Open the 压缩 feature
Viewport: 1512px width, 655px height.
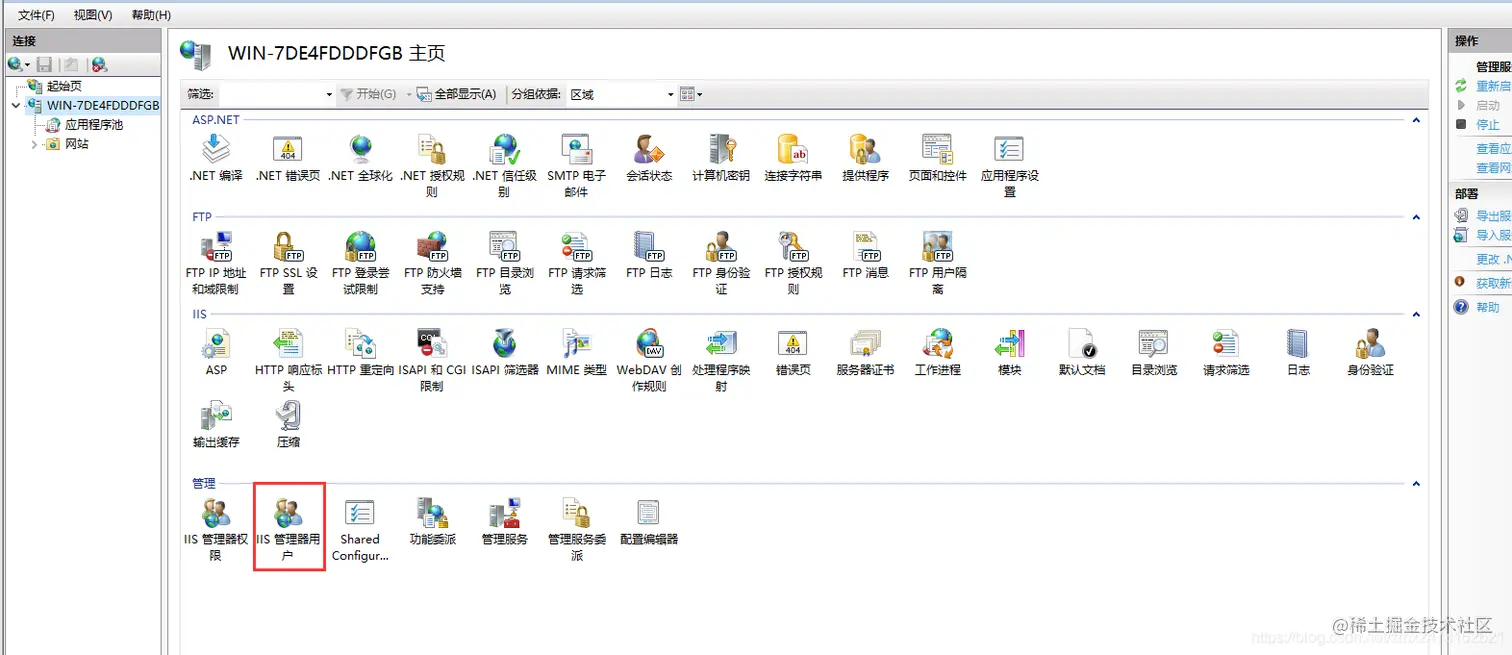coord(288,424)
